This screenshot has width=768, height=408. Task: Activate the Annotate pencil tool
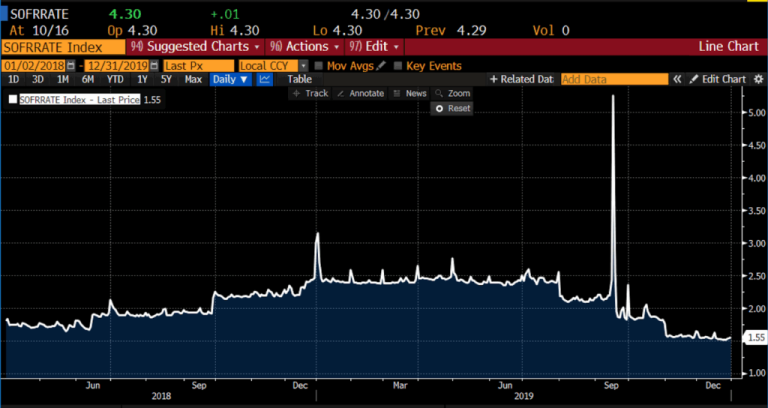pos(360,93)
